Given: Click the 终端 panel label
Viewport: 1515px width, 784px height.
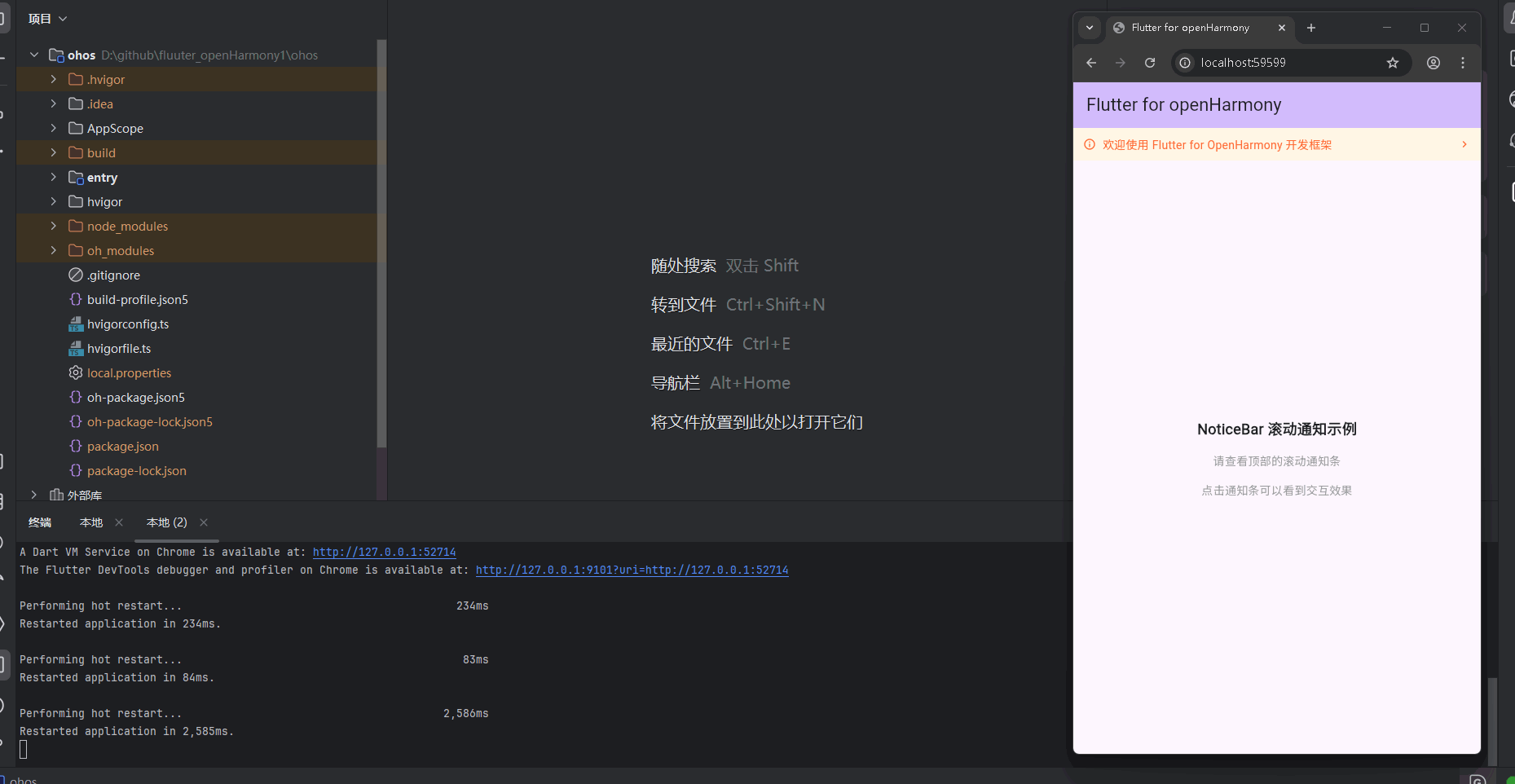Looking at the screenshot, I should point(40,522).
